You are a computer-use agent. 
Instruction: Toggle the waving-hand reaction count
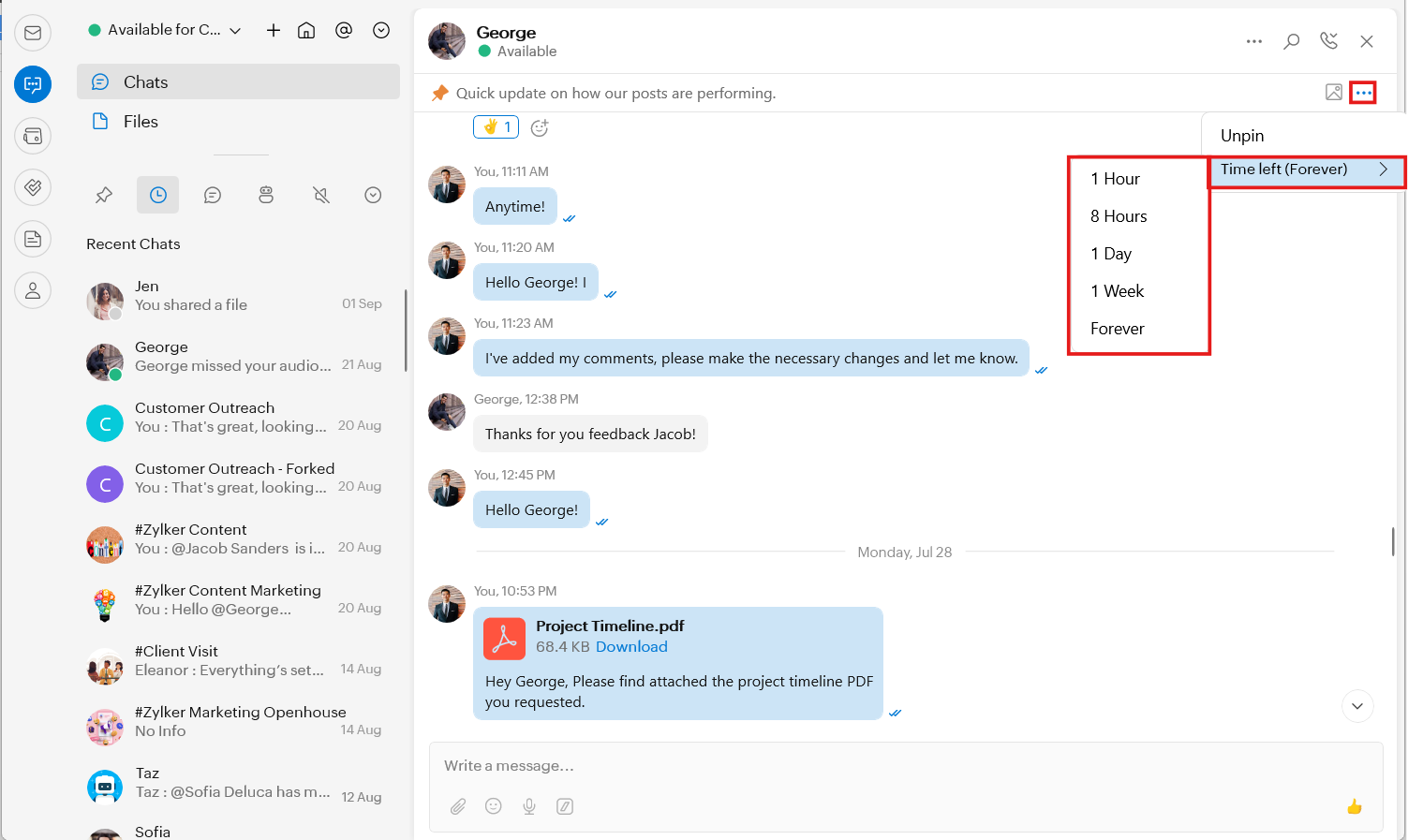pyautogui.click(x=496, y=126)
